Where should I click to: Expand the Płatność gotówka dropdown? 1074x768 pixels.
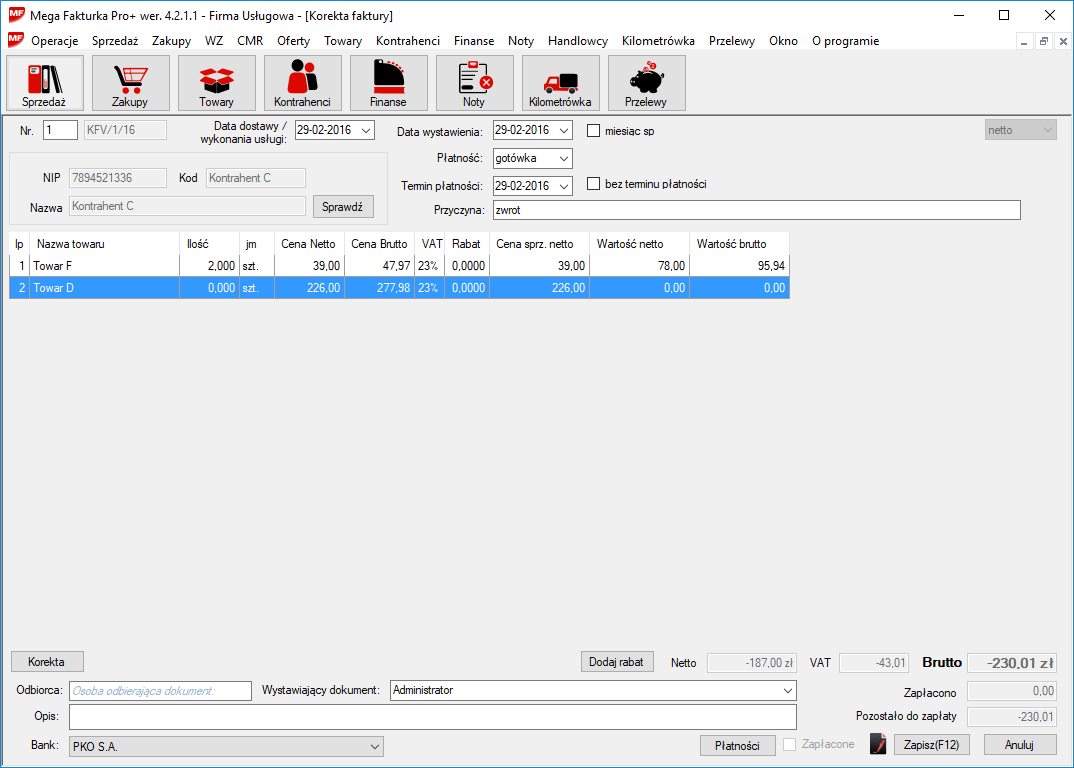coord(564,158)
